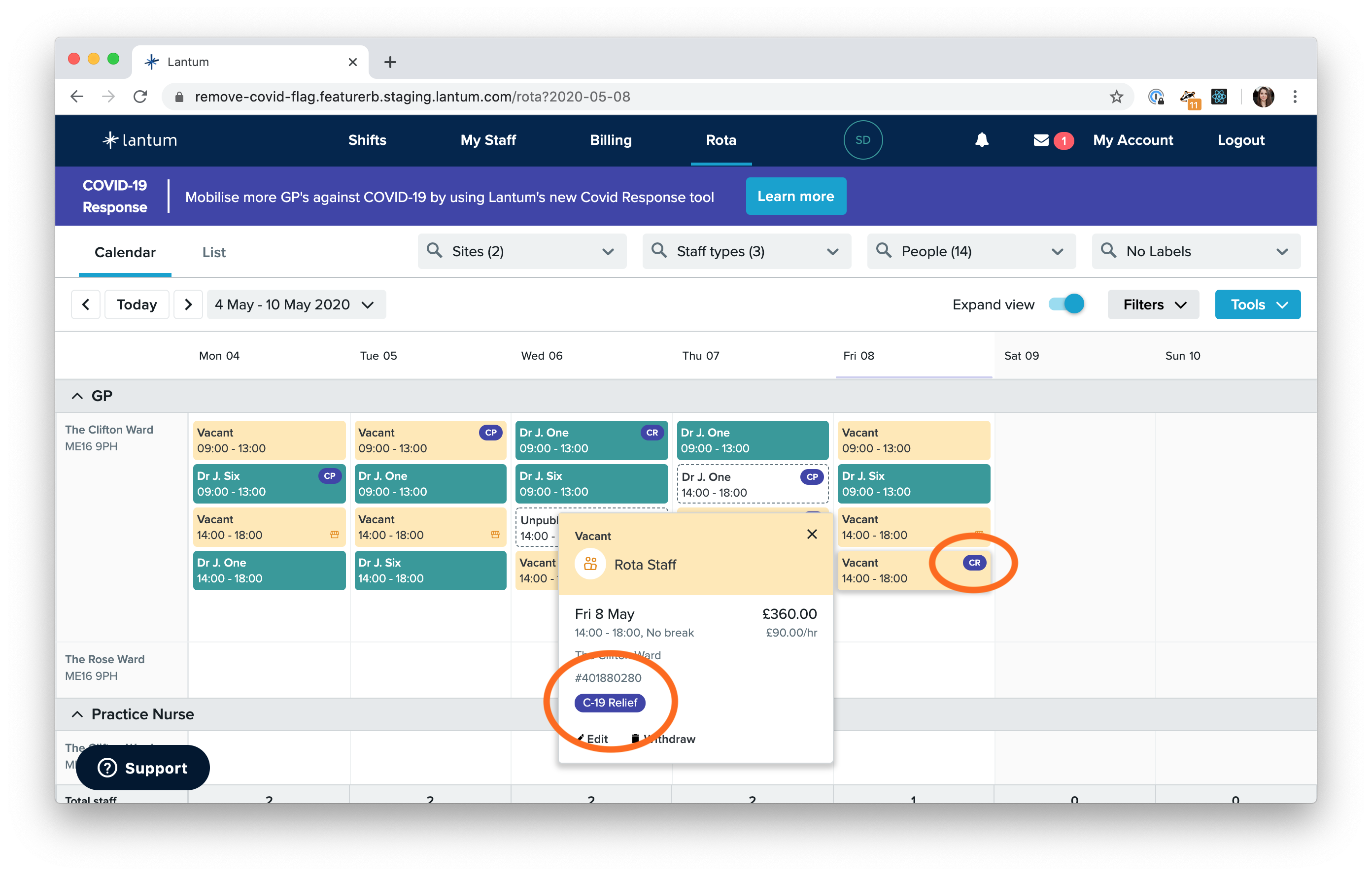Viewport: 1372px width, 876px height.
Task: Select Tuesday Dr J. Six 14:00 - 18:00 shift
Action: (430, 570)
